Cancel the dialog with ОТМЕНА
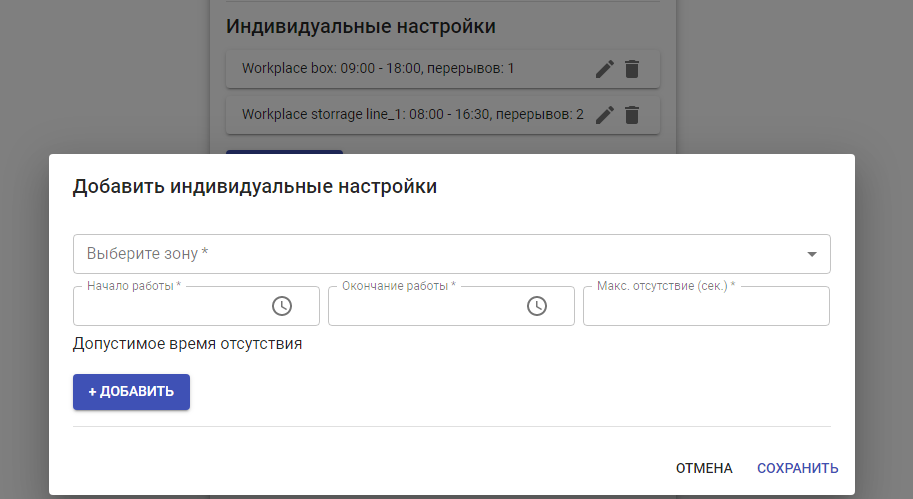This screenshot has height=499, width=913. click(x=704, y=468)
